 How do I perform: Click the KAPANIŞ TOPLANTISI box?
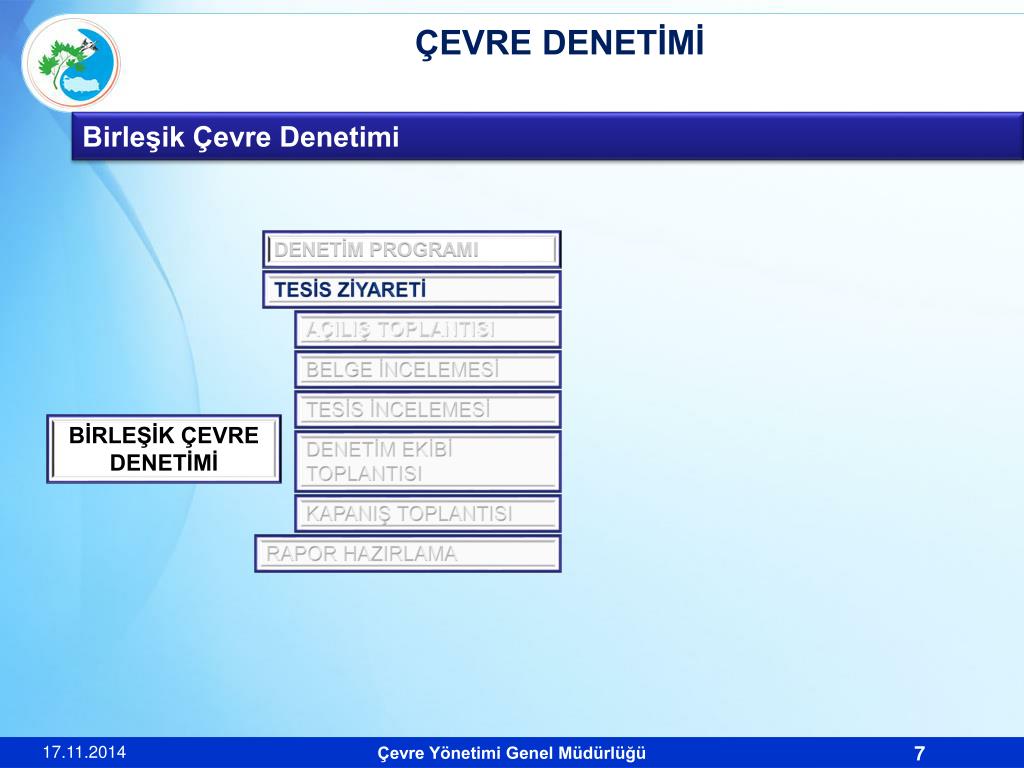(428, 513)
